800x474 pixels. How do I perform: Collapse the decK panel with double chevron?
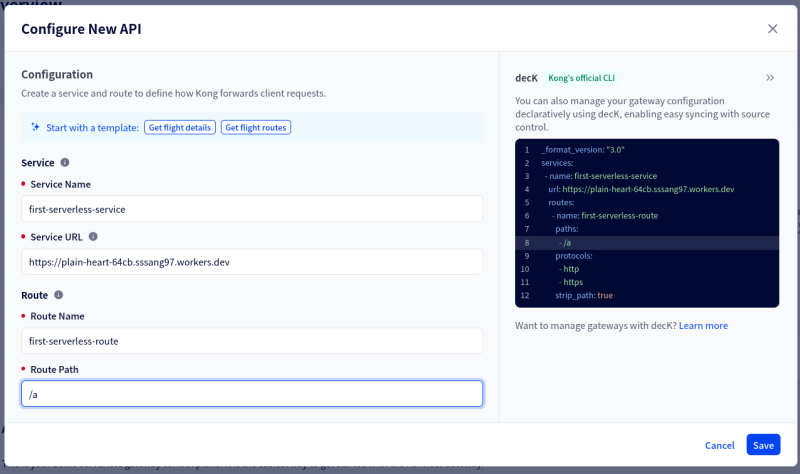[770, 77]
